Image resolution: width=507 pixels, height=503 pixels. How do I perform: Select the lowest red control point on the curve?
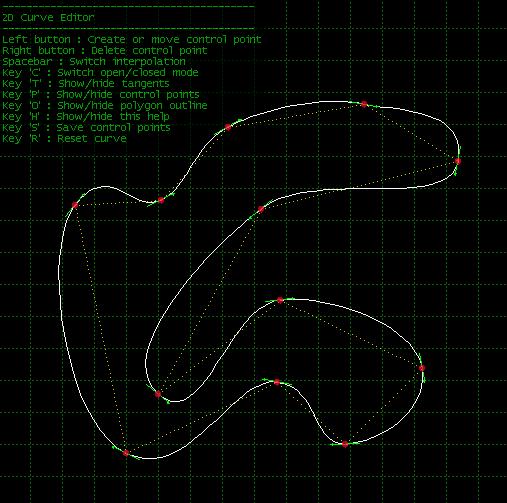[x=126, y=453]
